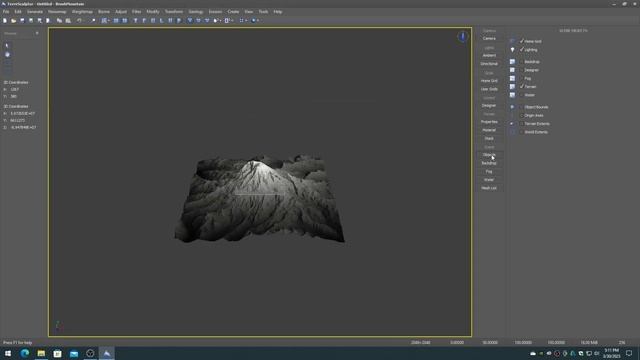
Task: Expand the left panel dropdown arrow
Action: (x=37, y=33)
